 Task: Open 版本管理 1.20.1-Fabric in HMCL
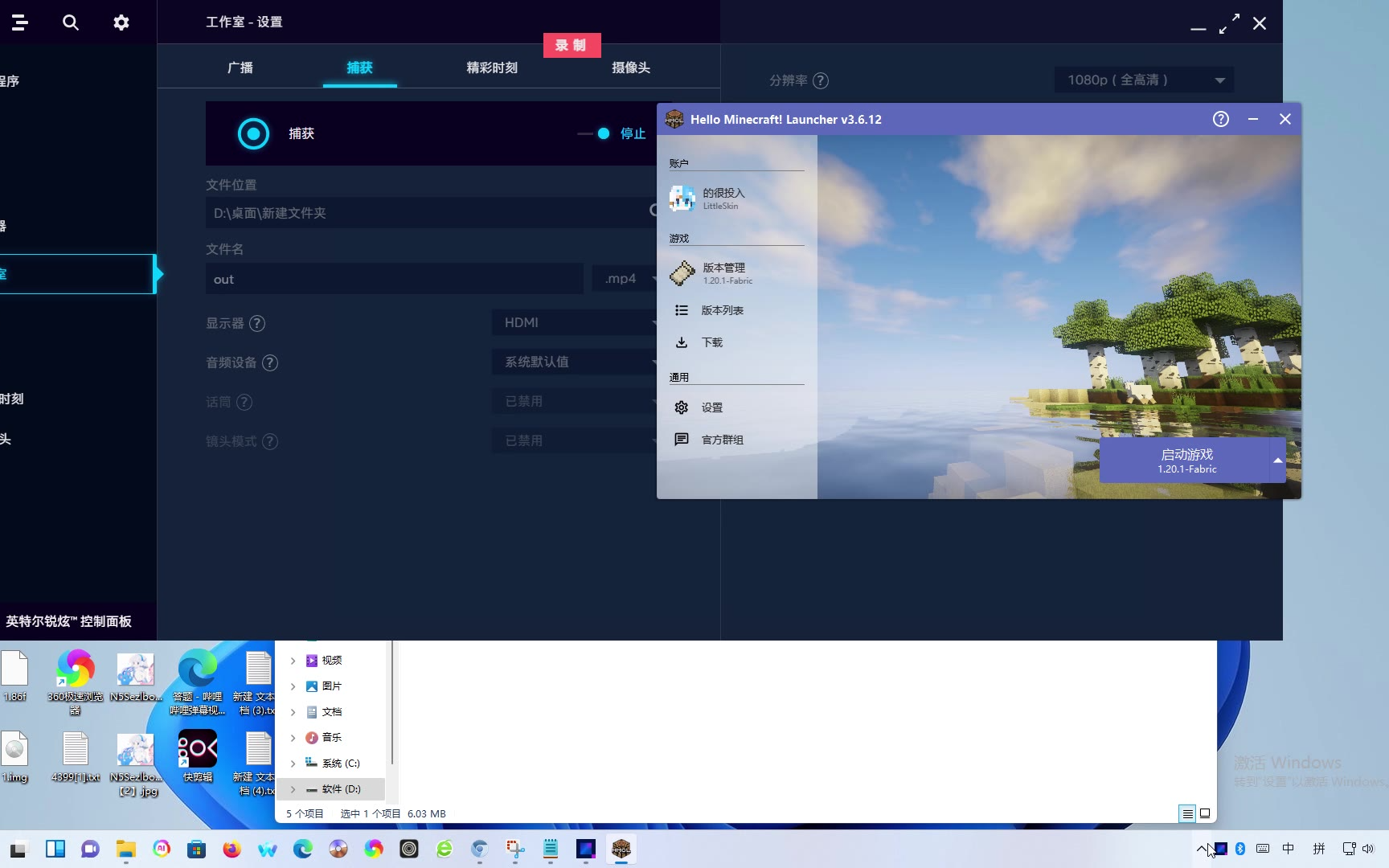pos(736,273)
